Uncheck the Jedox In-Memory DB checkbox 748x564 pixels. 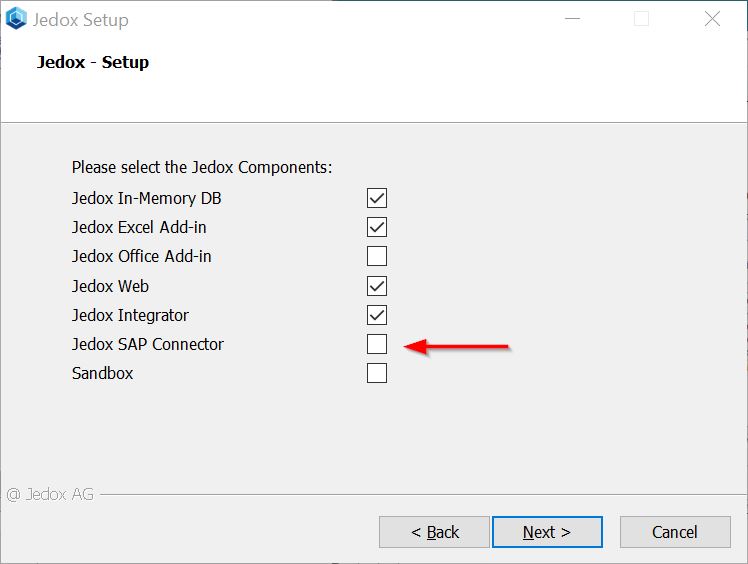(376, 198)
